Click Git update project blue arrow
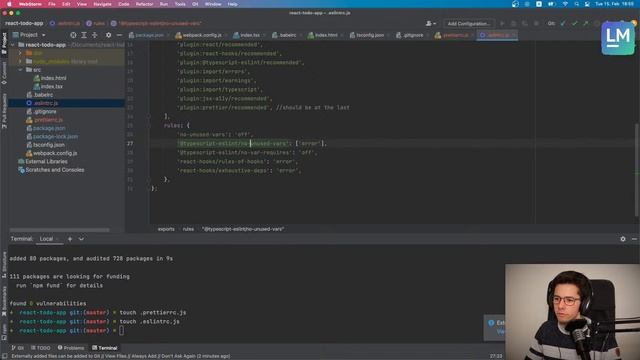640x360 pixels. (x=563, y=24)
